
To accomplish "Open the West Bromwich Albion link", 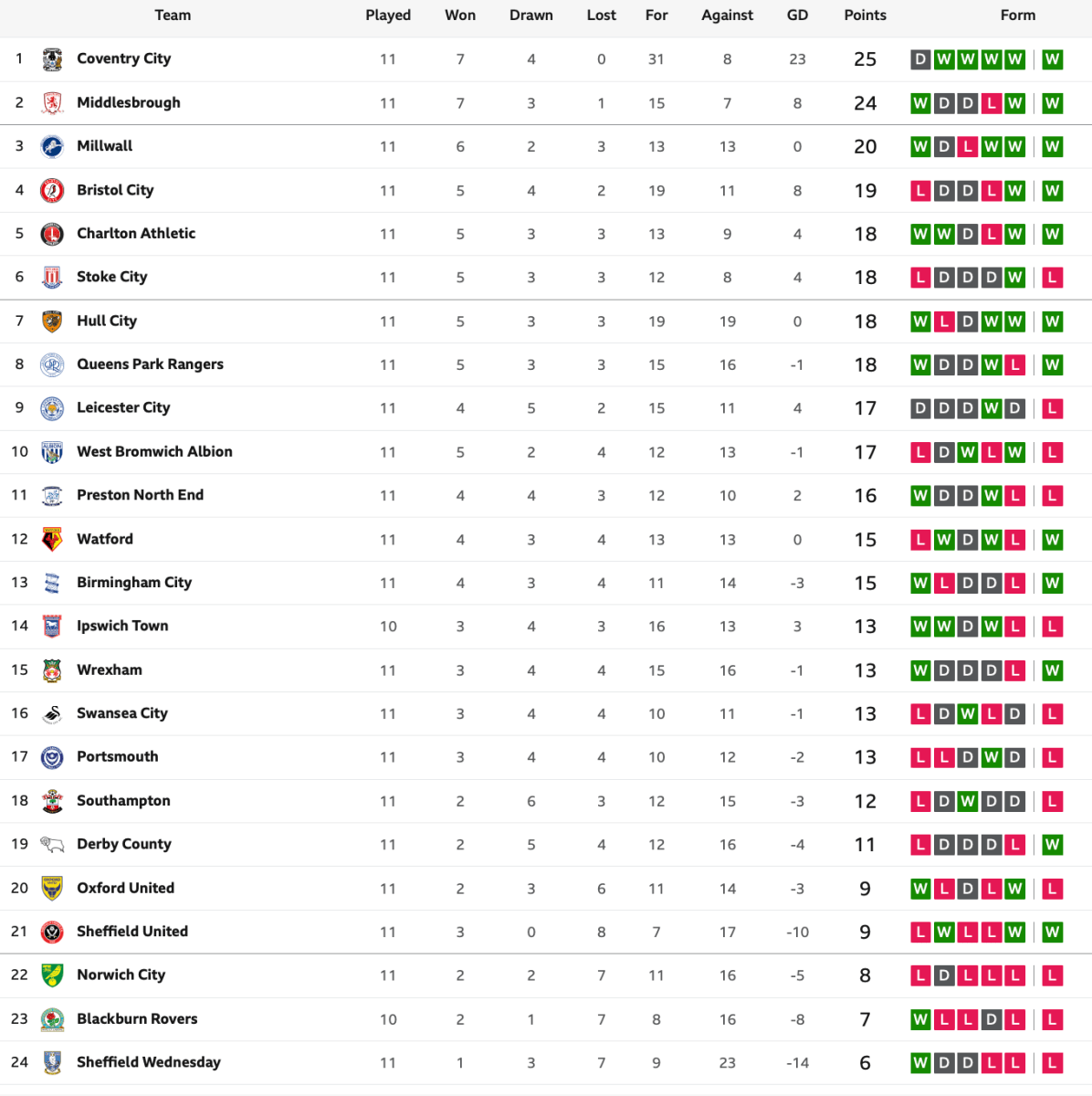I will pos(154,451).
